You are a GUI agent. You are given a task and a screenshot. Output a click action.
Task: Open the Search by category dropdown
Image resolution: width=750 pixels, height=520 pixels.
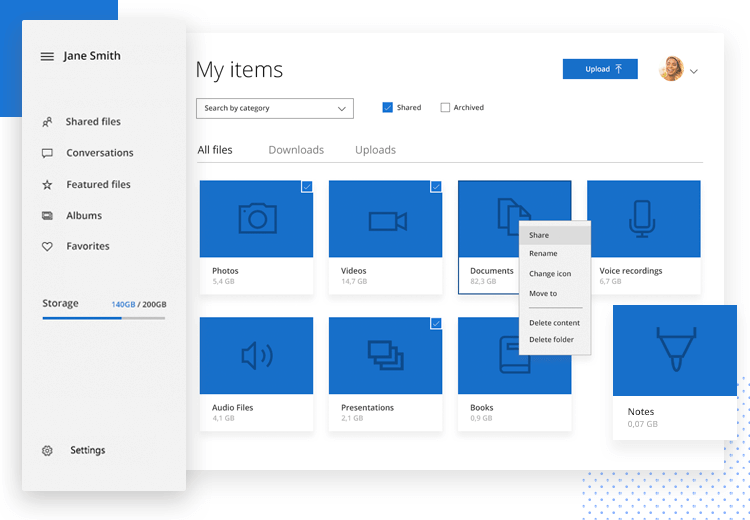(x=275, y=109)
